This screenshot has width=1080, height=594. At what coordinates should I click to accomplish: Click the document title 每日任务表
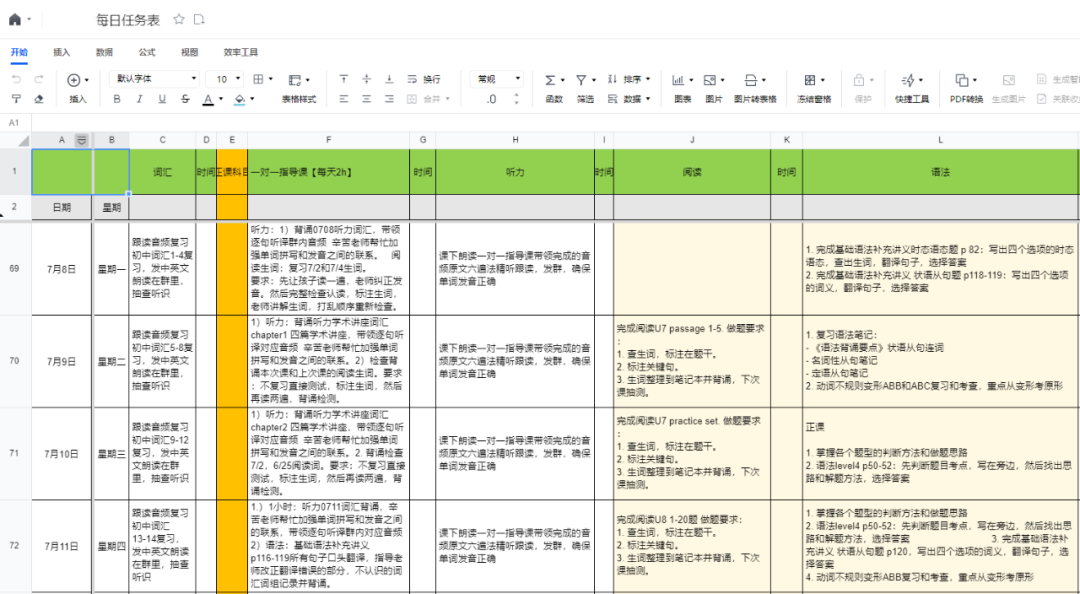128,20
